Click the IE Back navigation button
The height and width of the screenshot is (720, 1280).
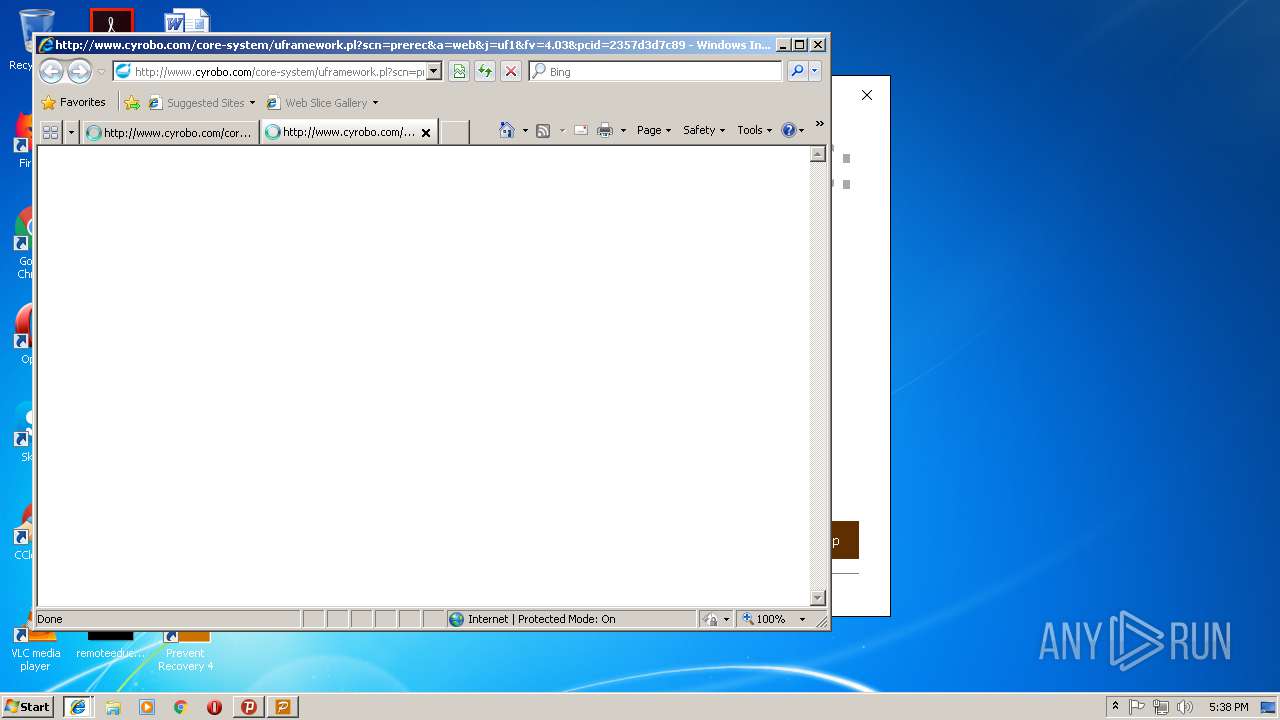pos(51,71)
